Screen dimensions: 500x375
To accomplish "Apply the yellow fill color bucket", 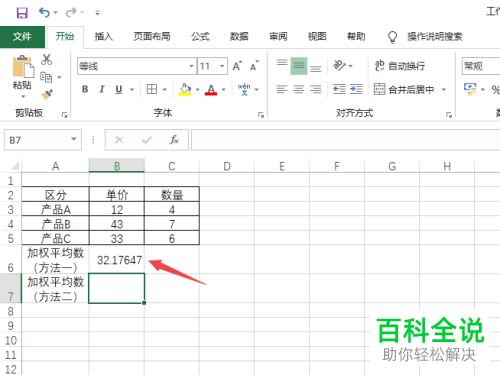I will (185, 89).
